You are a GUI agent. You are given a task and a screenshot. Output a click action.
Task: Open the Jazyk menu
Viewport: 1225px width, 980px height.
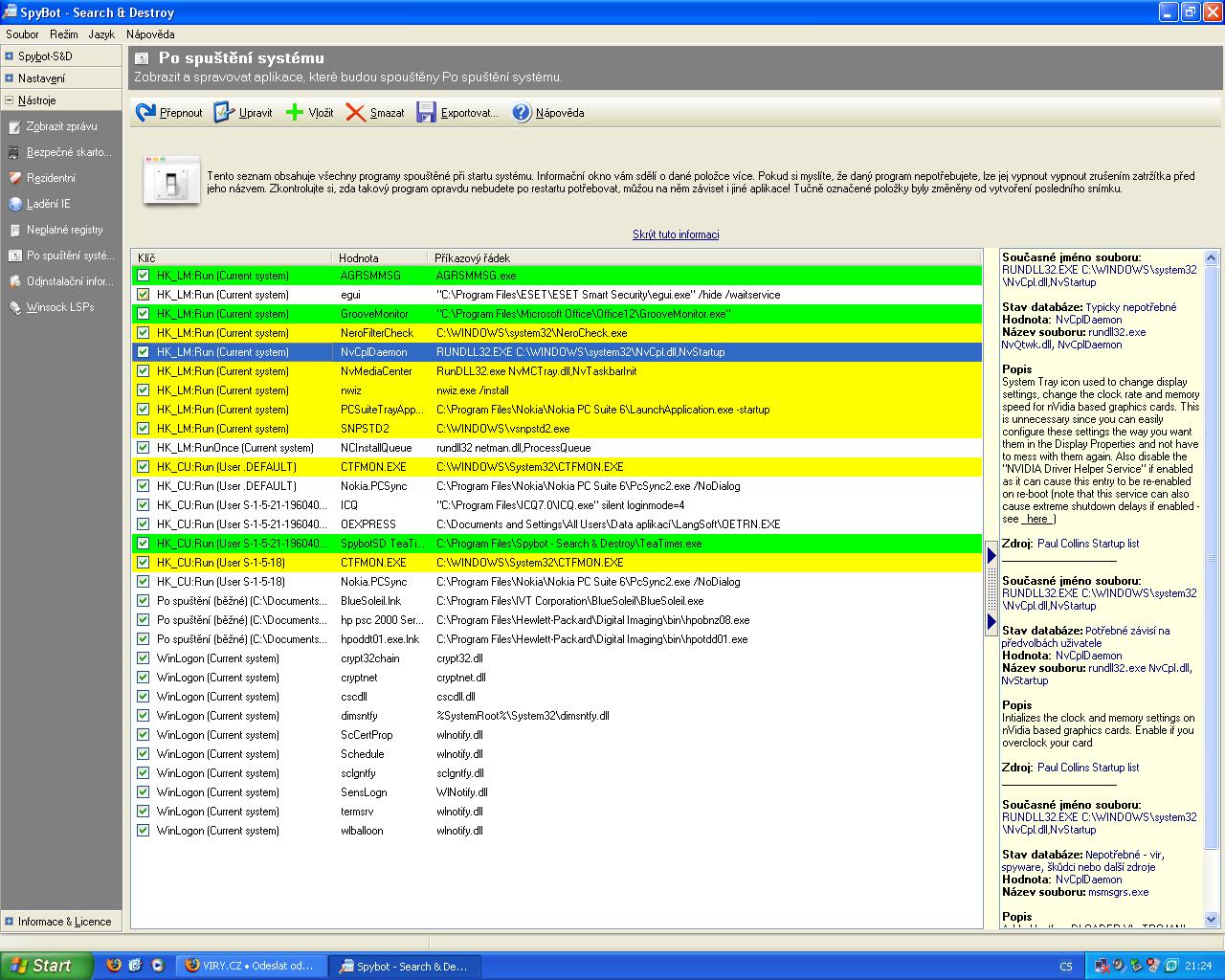pyautogui.click(x=101, y=34)
